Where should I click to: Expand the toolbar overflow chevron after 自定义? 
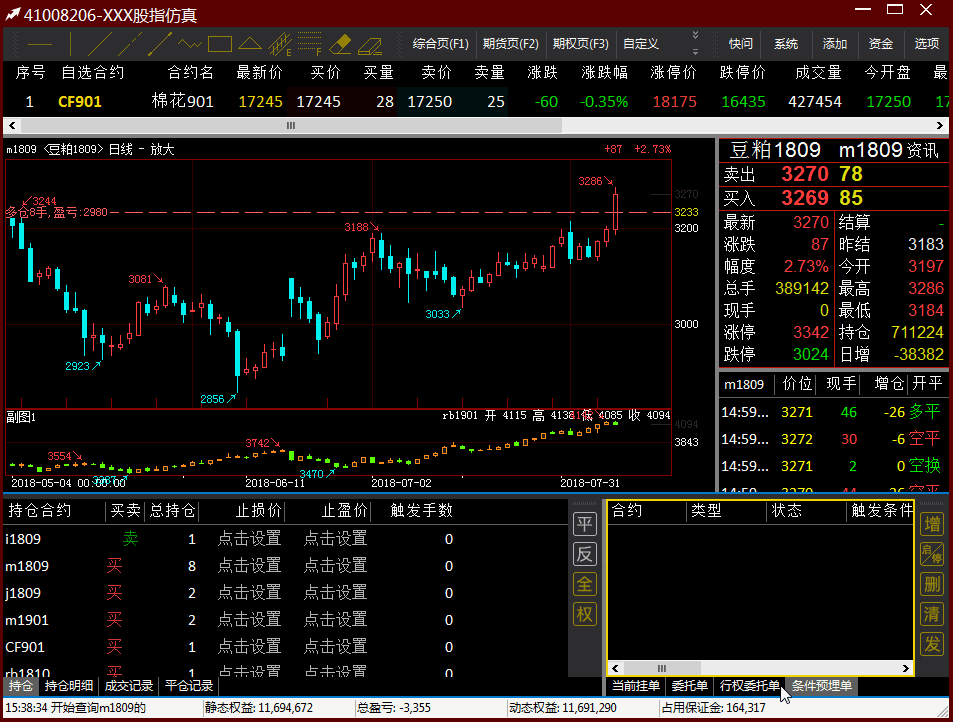[695, 43]
